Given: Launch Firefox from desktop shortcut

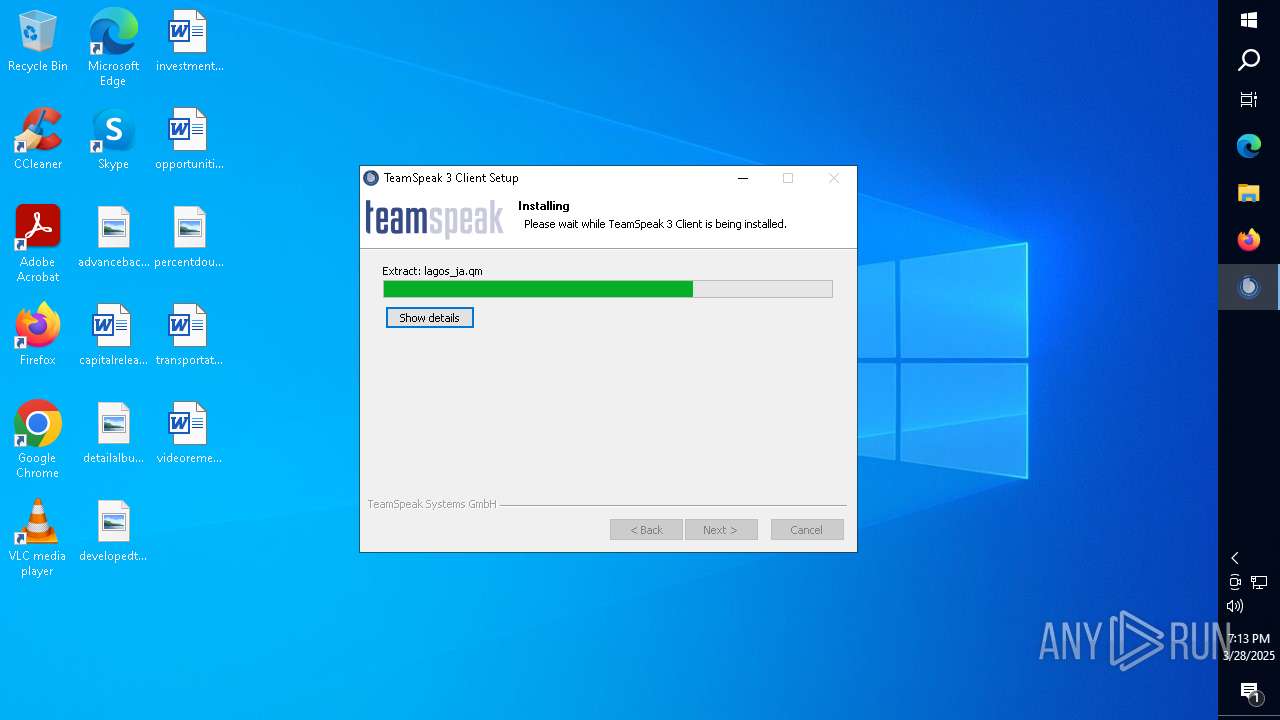Looking at the screenshot, I should [38, 336].
